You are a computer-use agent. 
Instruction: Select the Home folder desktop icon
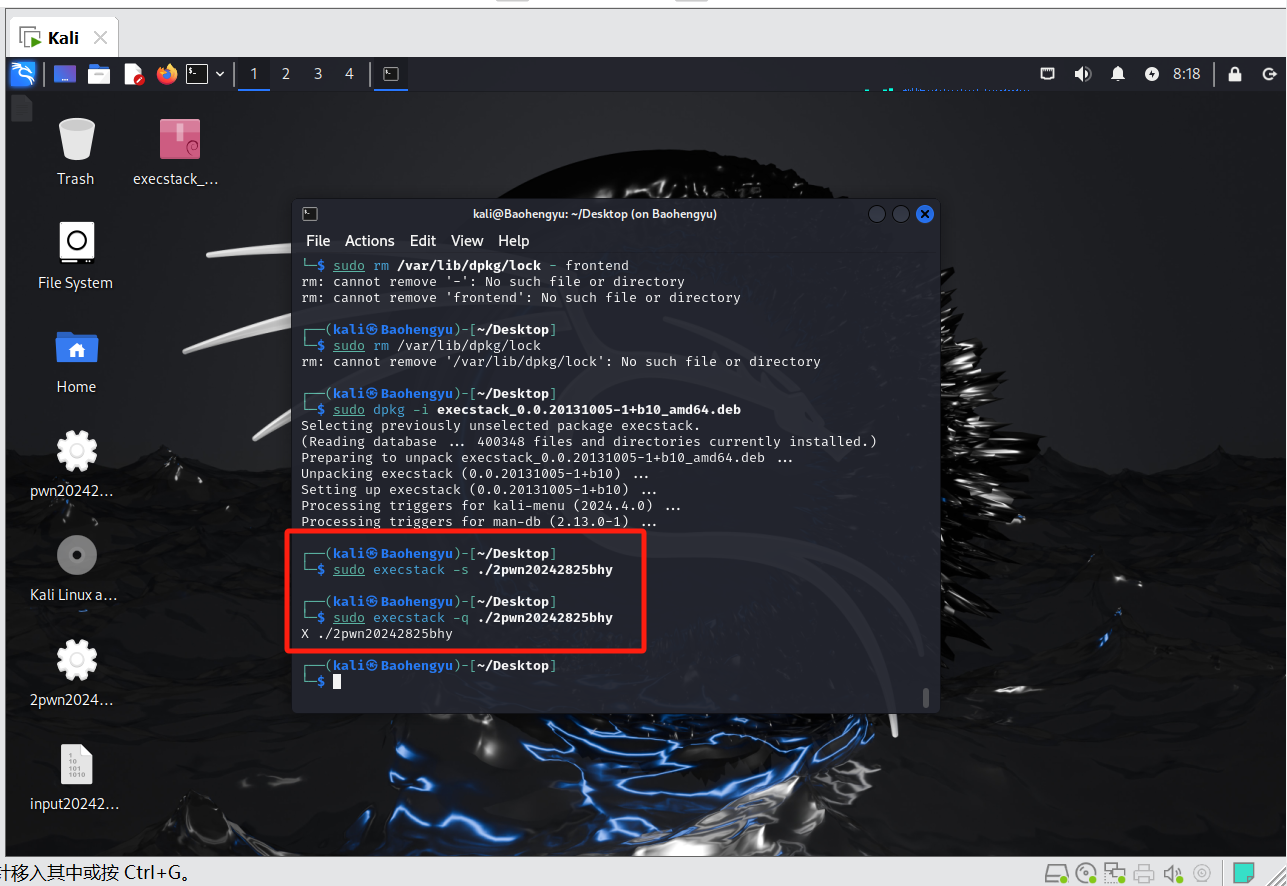(76, 360)
